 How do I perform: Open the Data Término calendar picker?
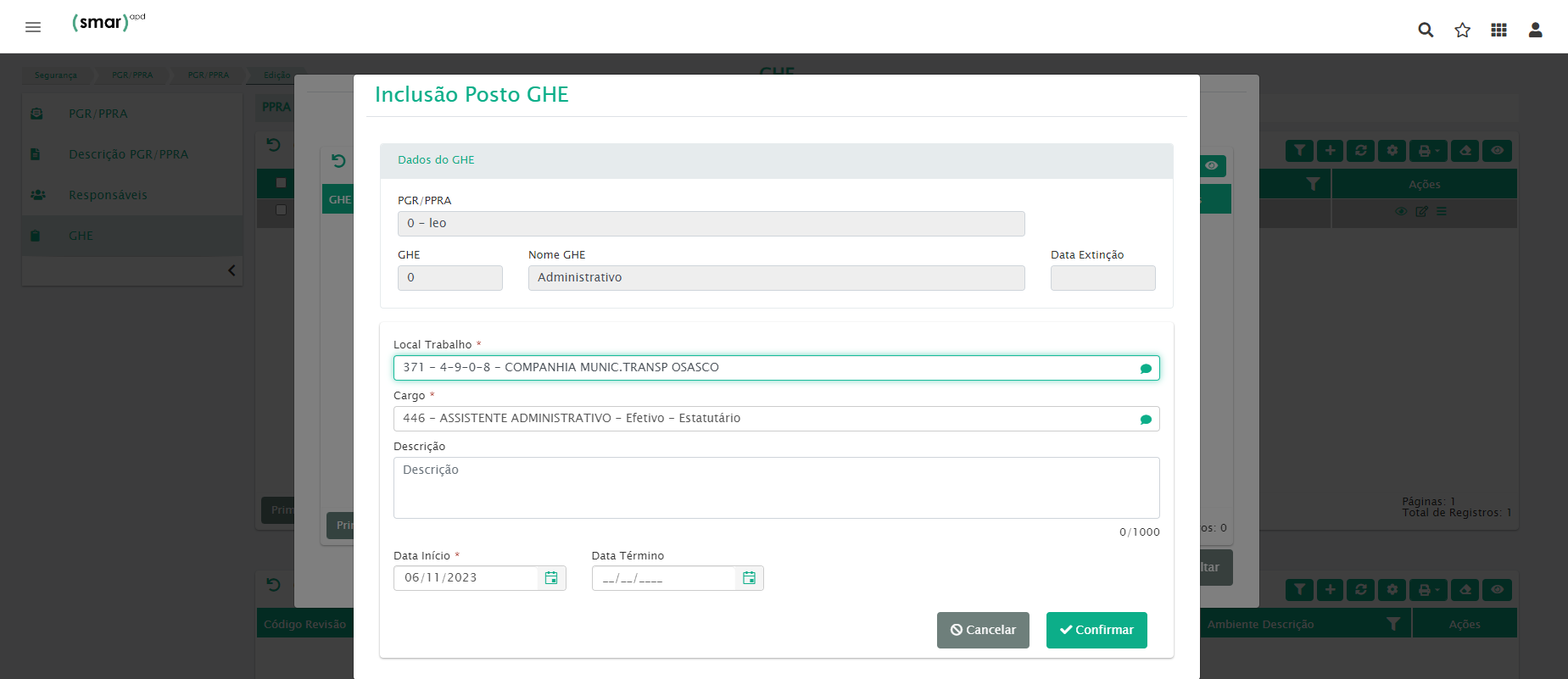tap(749, 578)
